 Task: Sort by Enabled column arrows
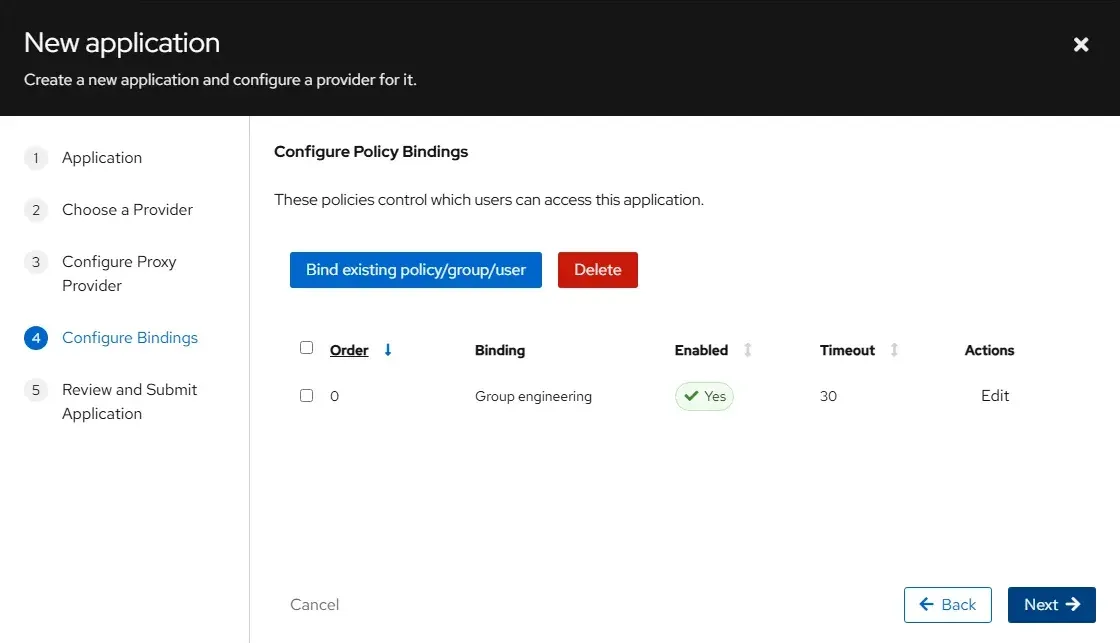click(x=747, y=350)
